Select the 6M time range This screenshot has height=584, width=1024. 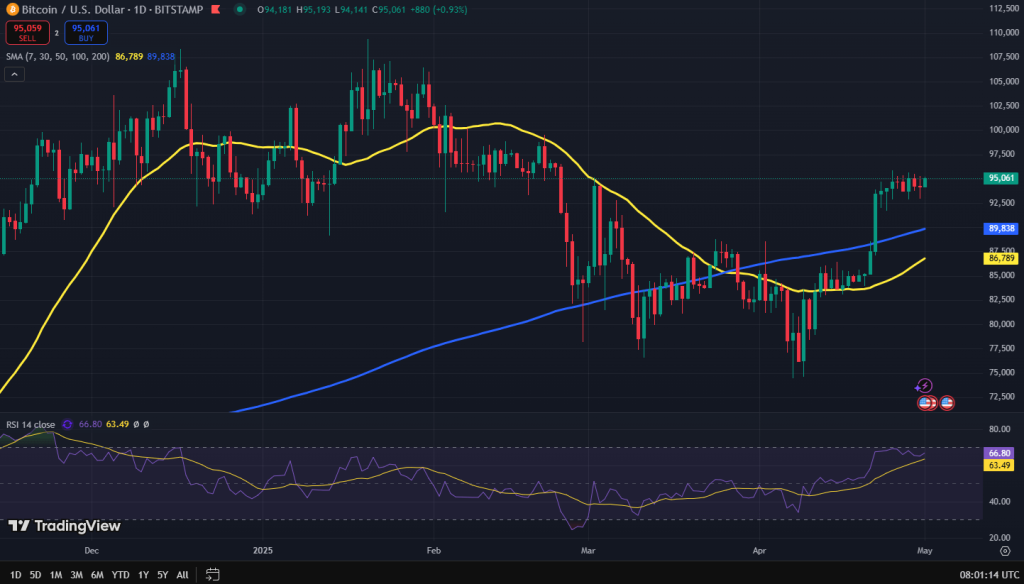click(x=97, y=575)
